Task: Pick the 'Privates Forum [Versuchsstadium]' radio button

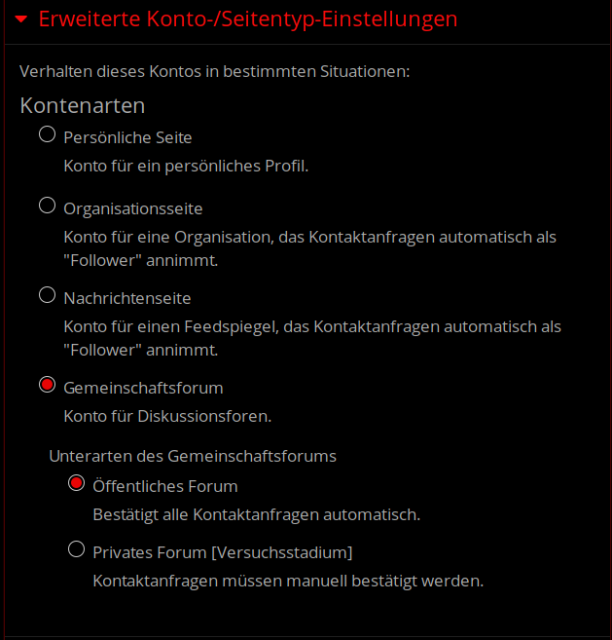Action: click(x=76, y=549)
